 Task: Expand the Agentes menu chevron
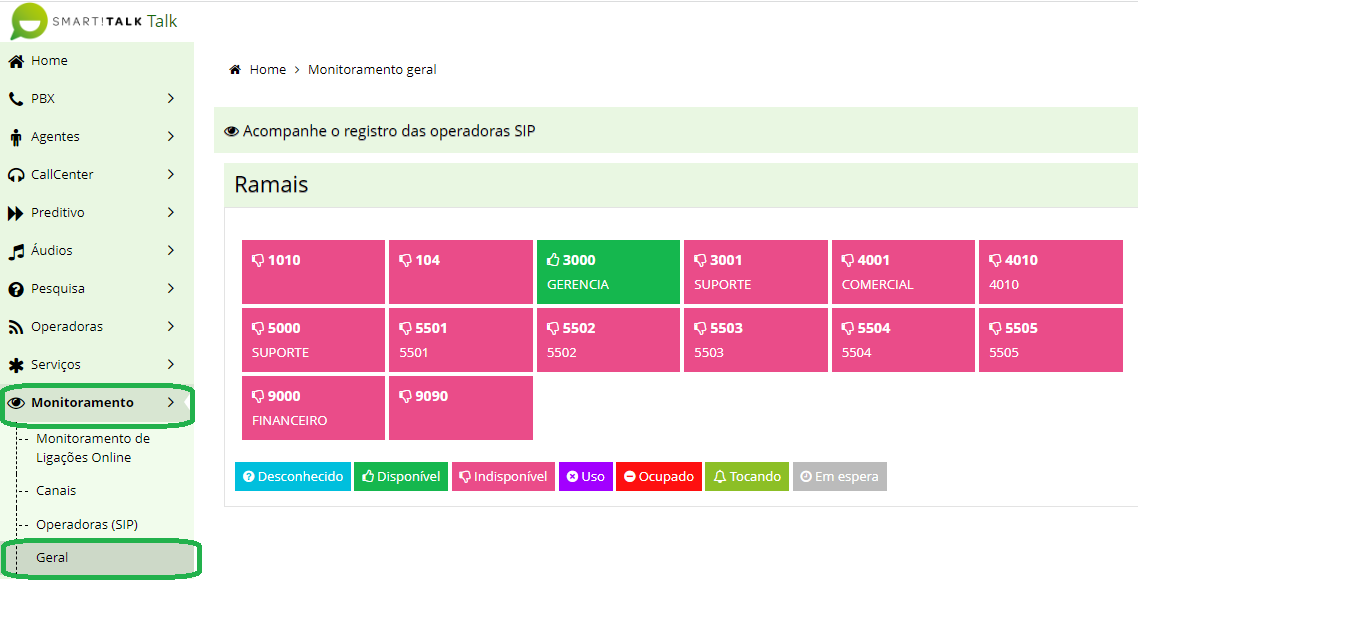pyautogui.click(x=171, y=137)
